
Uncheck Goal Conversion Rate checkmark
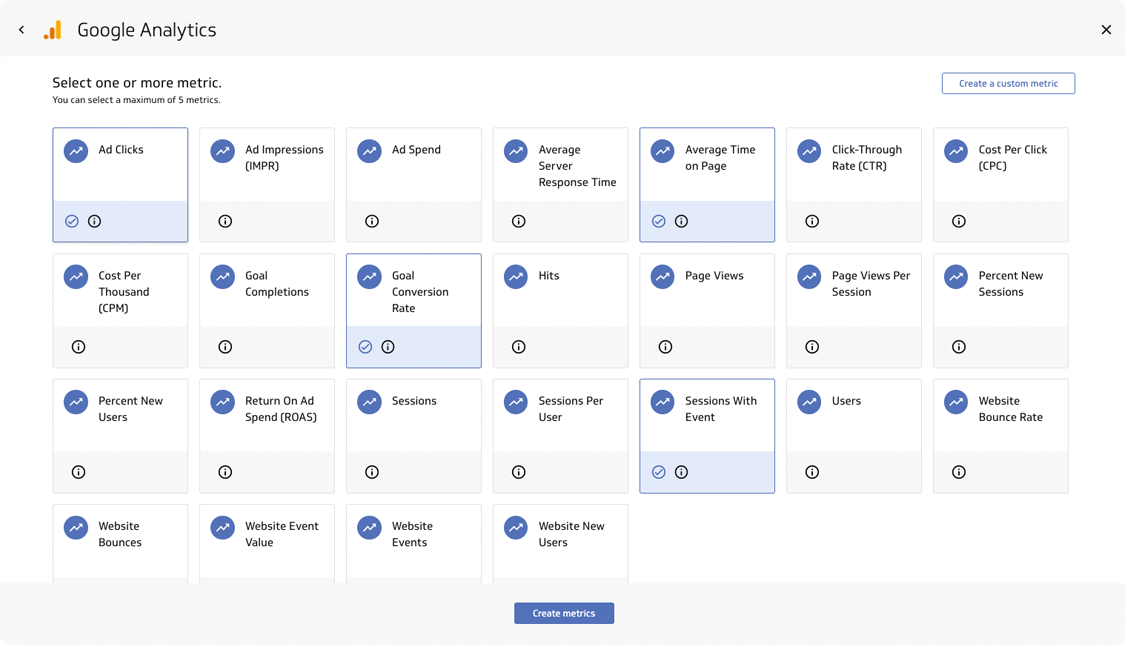click(365, 347)
